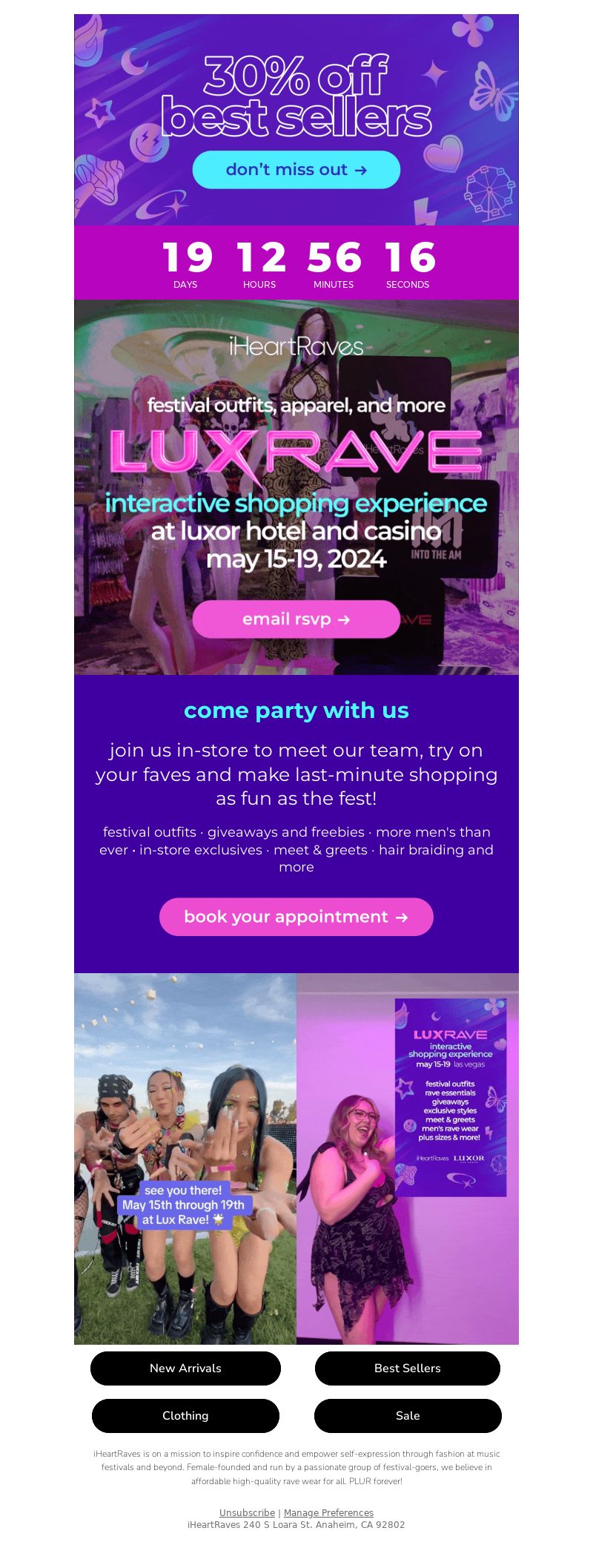Click the LUXRAVE neon title graphic
The height and width of the screenshot is (1568, 593).
pyautogui.click(x=296, y=452)
